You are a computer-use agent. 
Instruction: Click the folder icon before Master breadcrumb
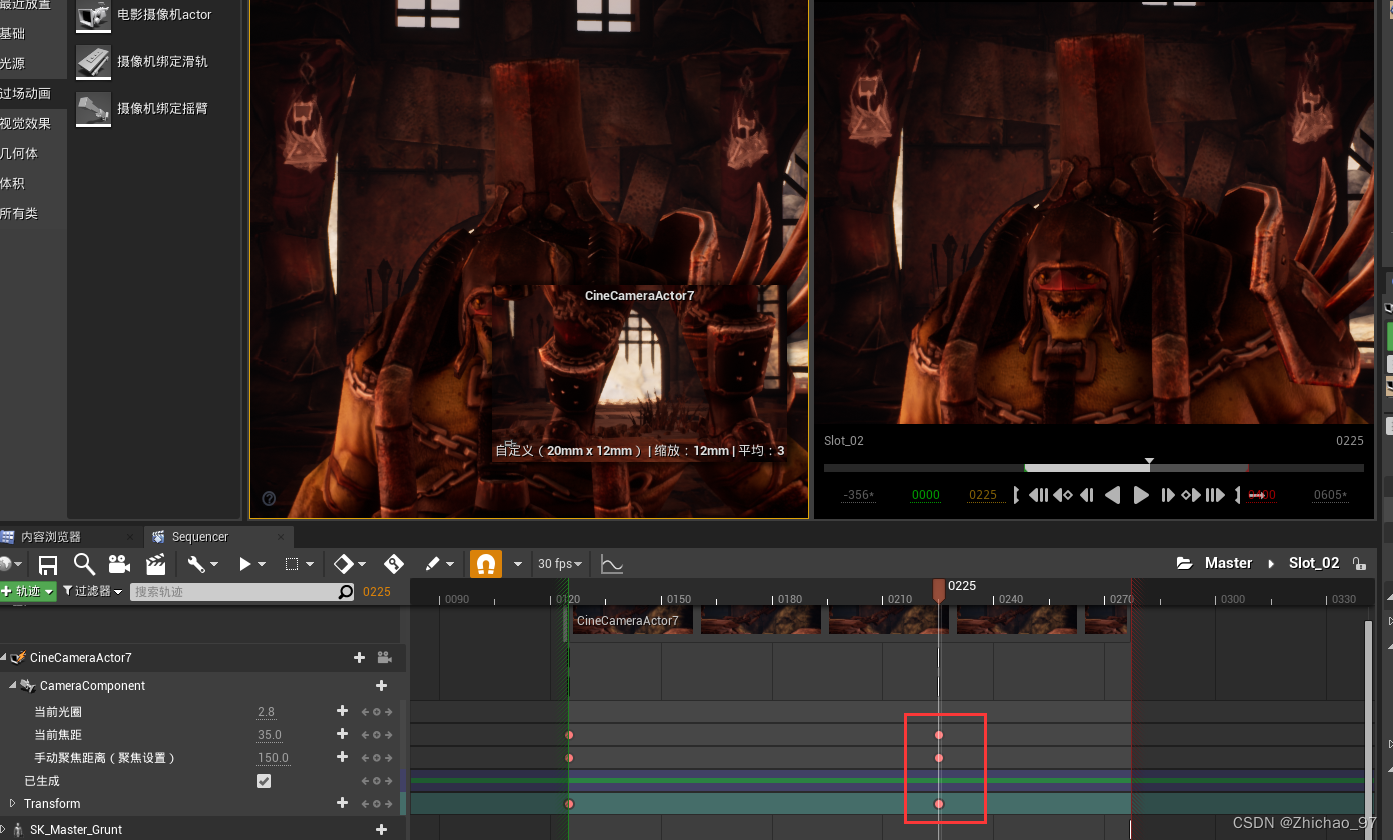1185,563
